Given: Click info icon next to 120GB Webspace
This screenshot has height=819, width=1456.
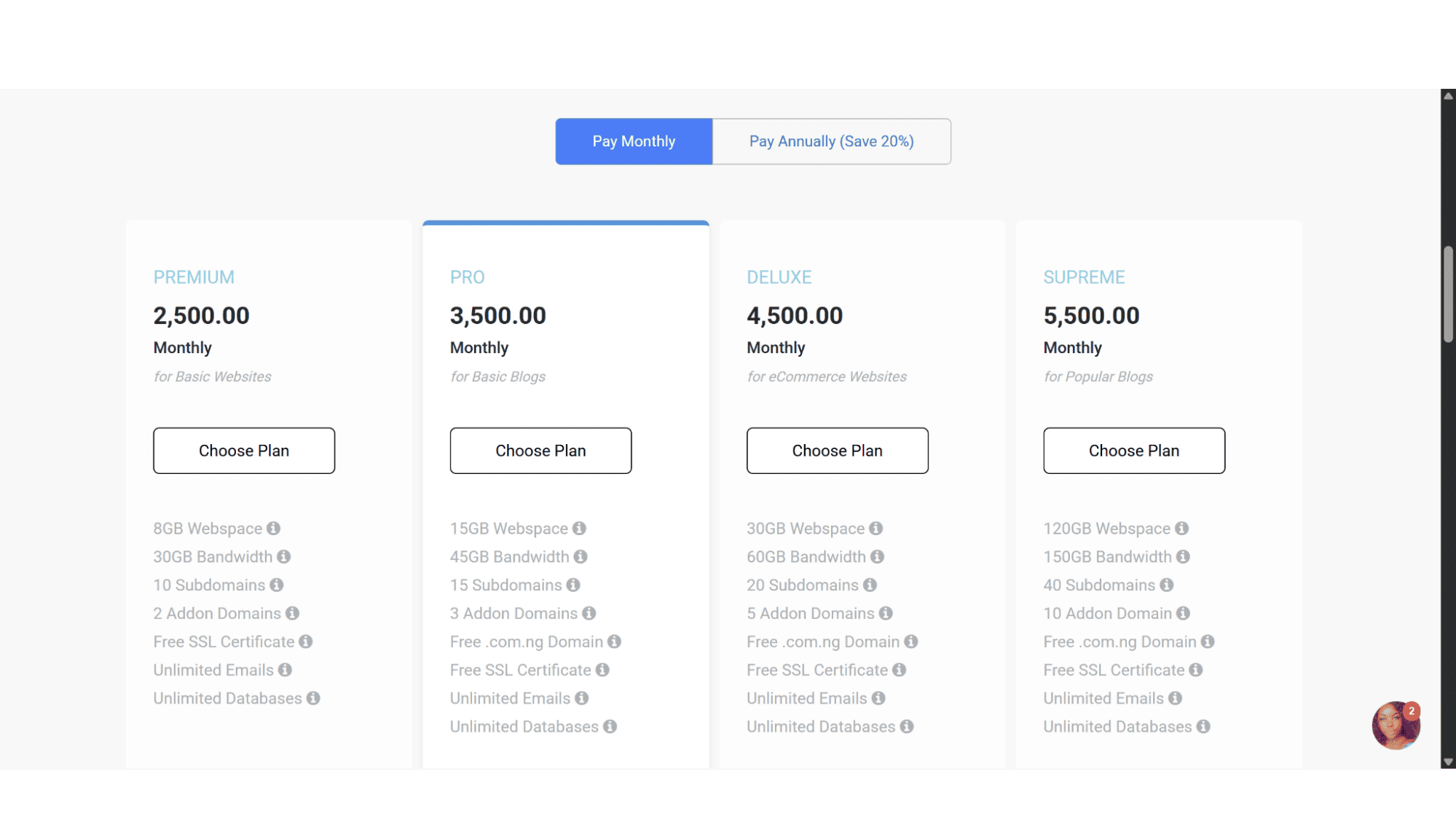Looking at the screenshot, I should pyautogui.click(x=1181, y=529).
